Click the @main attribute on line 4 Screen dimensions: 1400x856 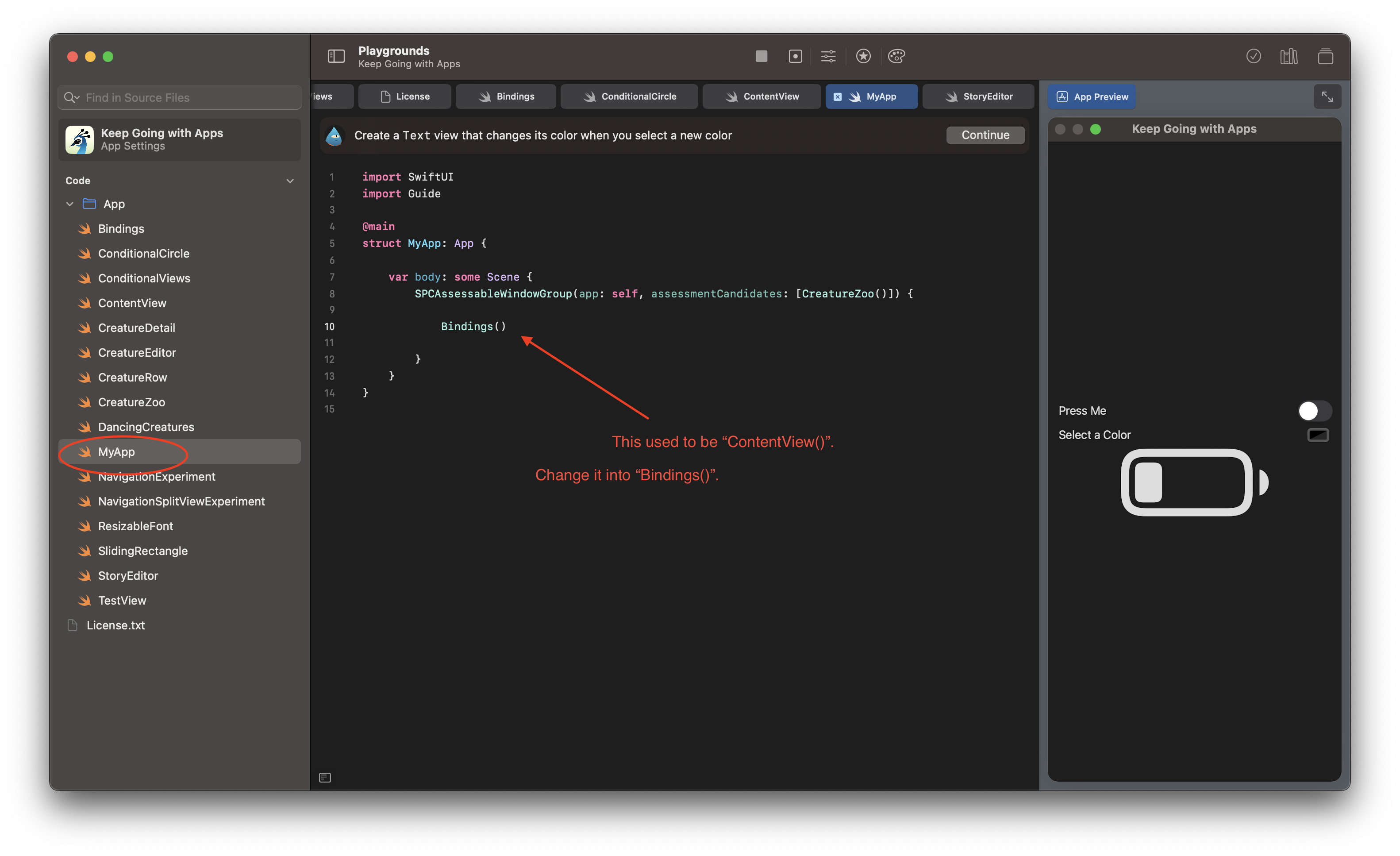[x=378, y=226]
